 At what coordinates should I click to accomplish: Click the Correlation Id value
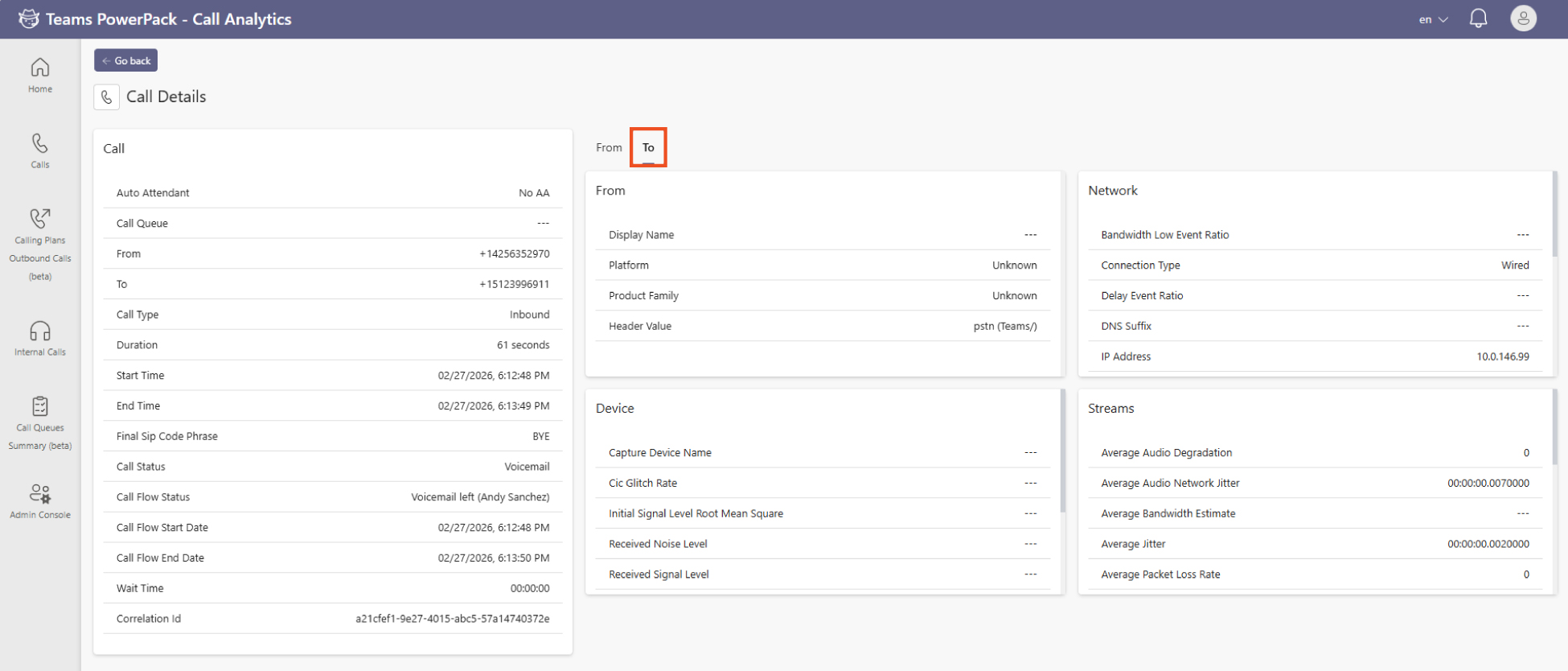[452, 619]
